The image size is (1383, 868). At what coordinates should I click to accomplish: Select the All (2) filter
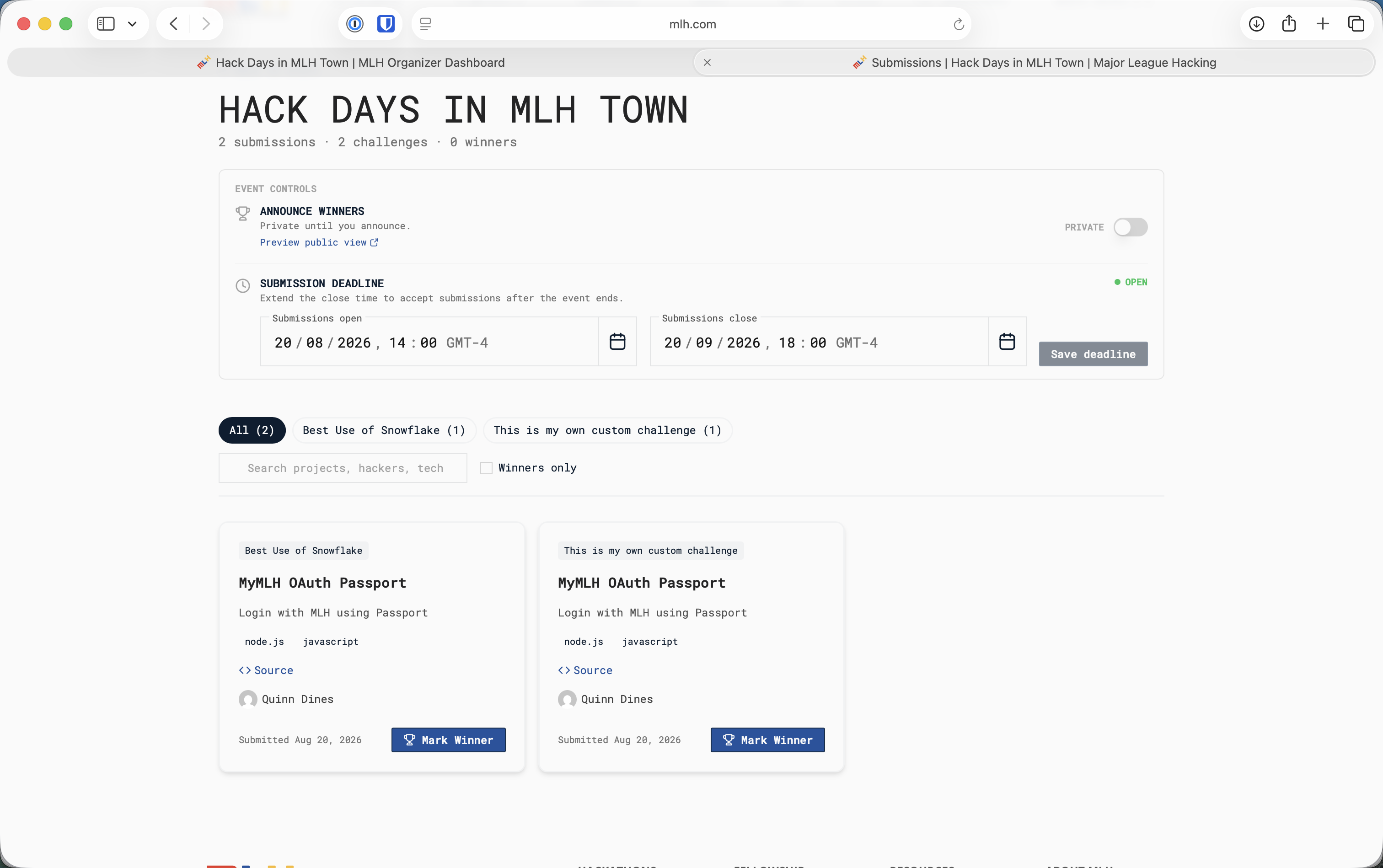coord(252,430)
